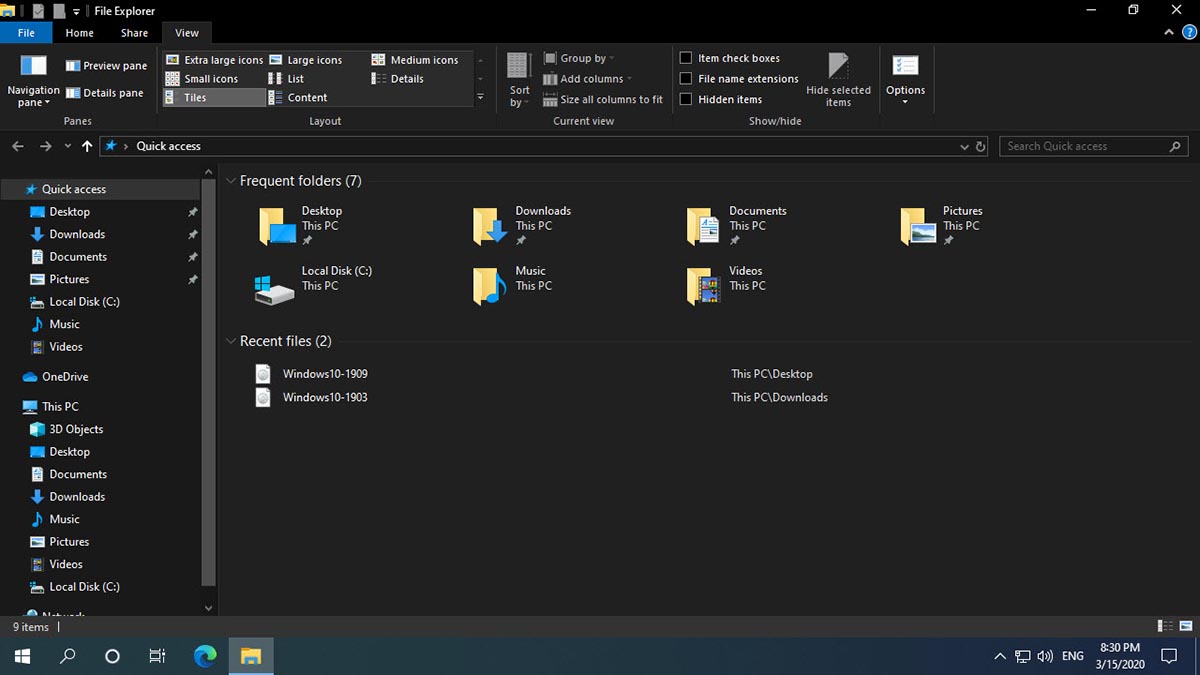Image resolution: width=1200 pixels, height=675 pixels.
Task: Launch Microsoft Edge from taskbar
Action: tap(205, 657)
